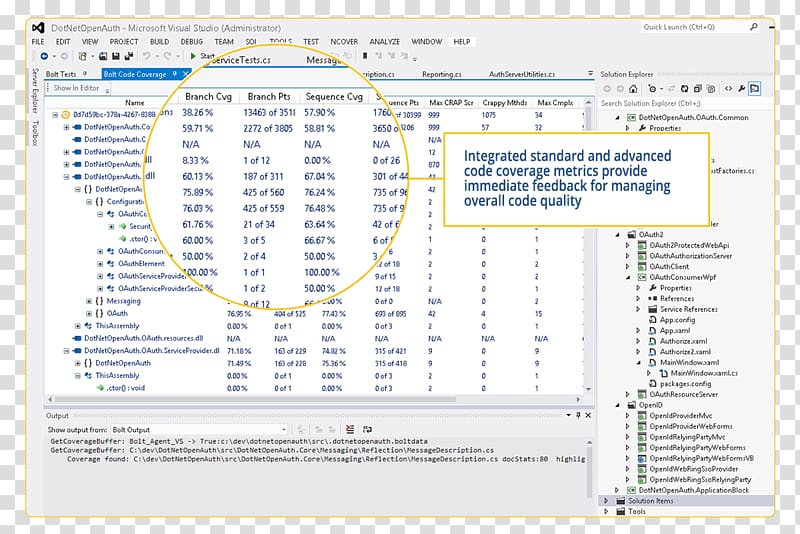Open the NCOVER menu
The width and height of the screenshot is (800, 534).
coord(344,41)
